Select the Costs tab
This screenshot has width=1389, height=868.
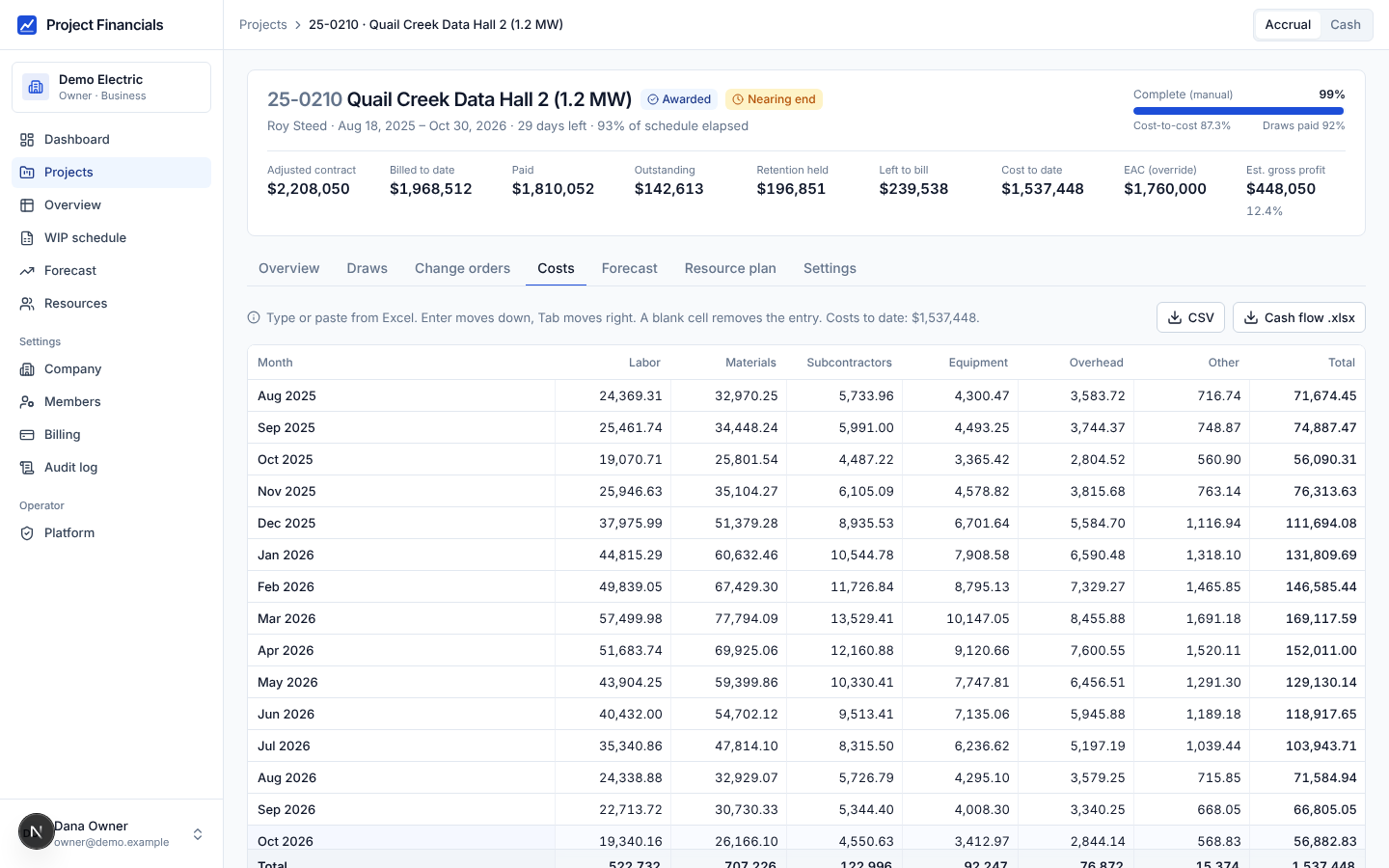pos(556,268)
